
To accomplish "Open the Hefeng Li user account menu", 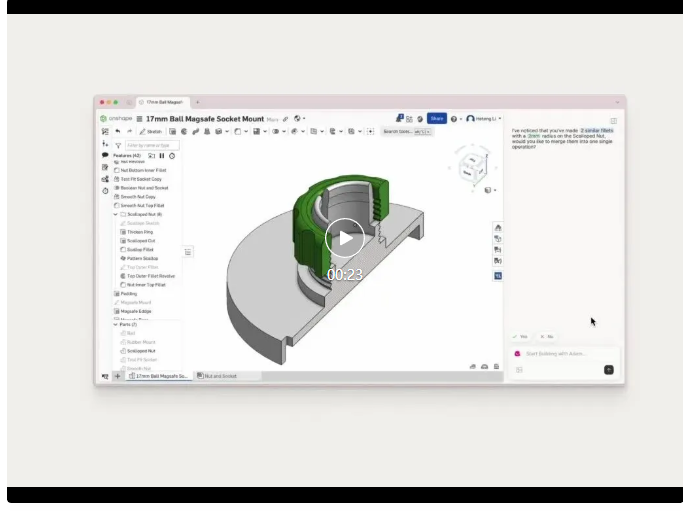I will click(x=484, y=118).
